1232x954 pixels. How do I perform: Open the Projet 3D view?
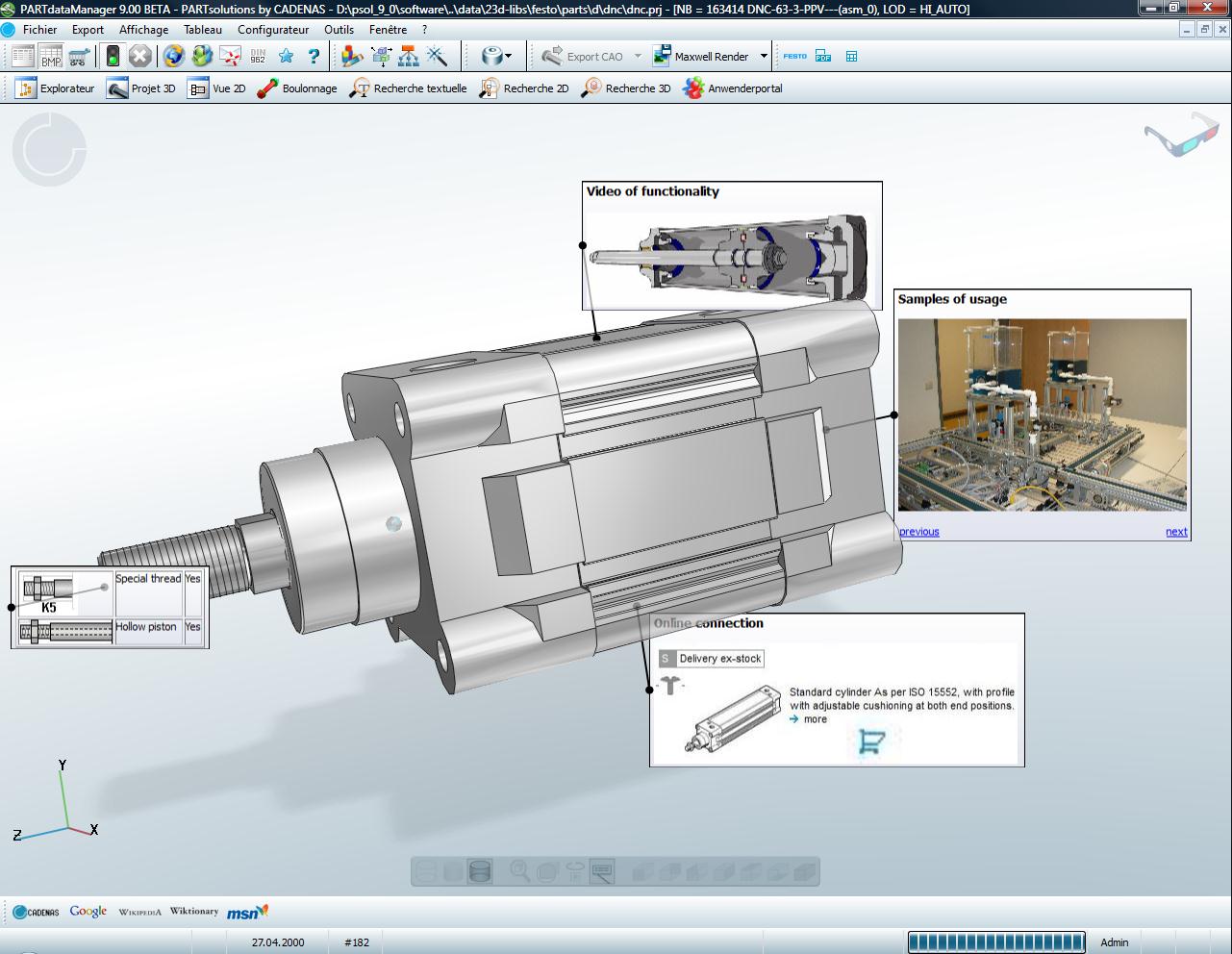coord(140,88)
